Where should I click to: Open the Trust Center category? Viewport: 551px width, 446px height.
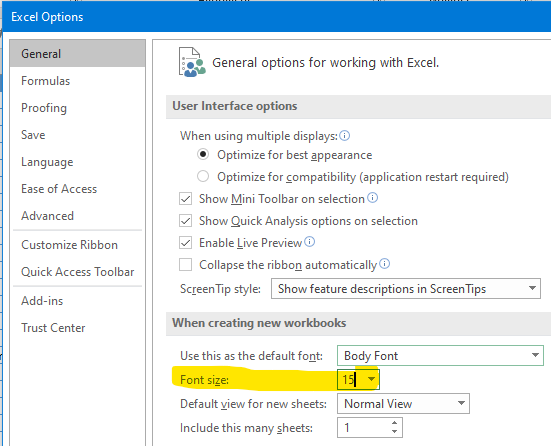coord(78,328)
